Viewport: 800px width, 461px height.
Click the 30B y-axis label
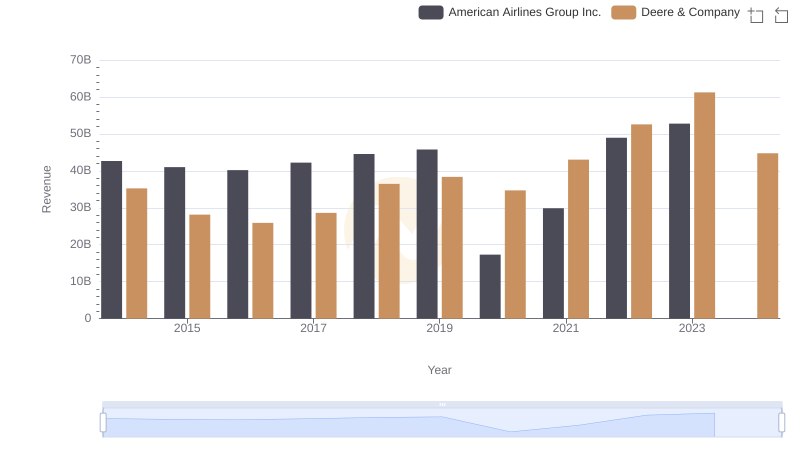pyautogui.click(x=81, y=208)
